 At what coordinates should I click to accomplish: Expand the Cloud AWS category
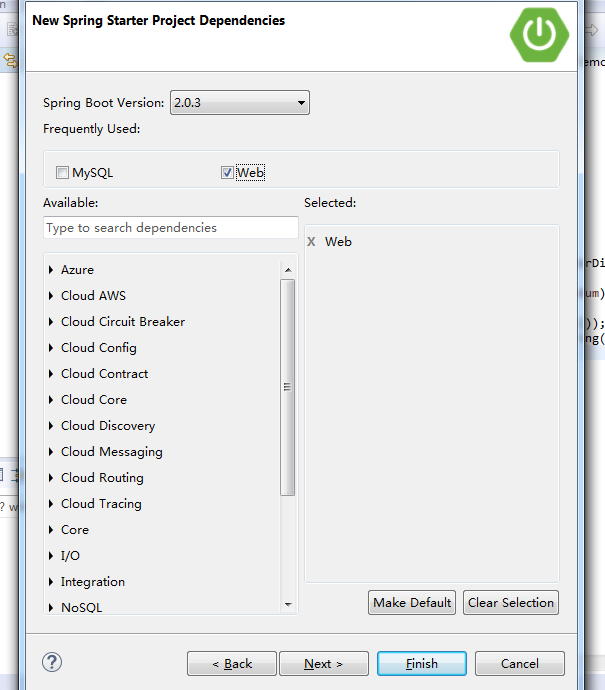pos(51,296)
